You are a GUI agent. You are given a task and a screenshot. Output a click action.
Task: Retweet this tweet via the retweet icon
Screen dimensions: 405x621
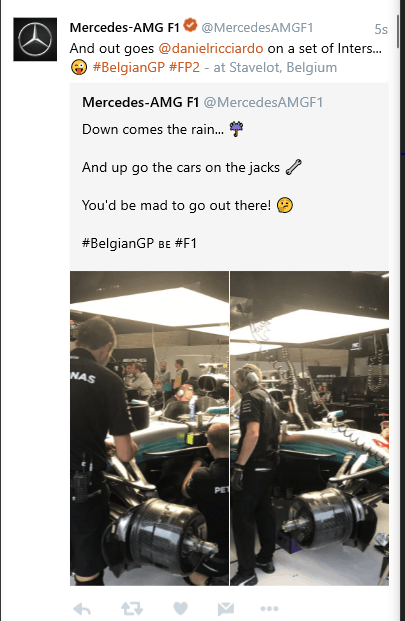point(131,609)
